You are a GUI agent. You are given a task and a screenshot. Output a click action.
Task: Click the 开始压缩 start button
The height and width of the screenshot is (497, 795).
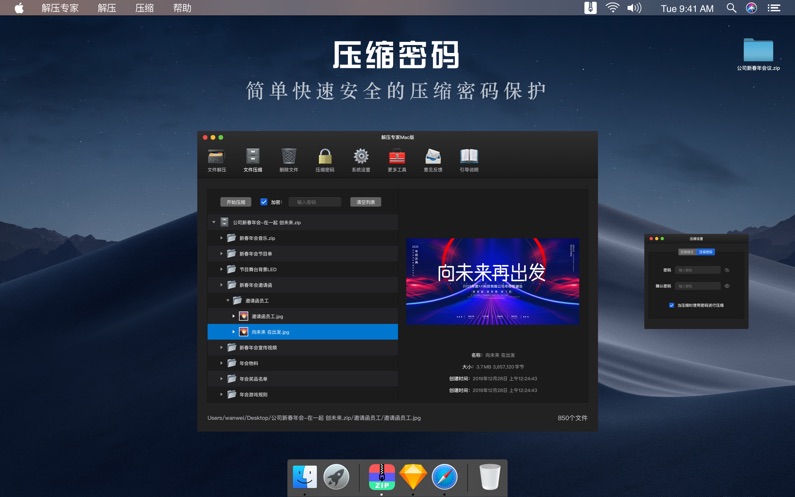pos(236,202)
